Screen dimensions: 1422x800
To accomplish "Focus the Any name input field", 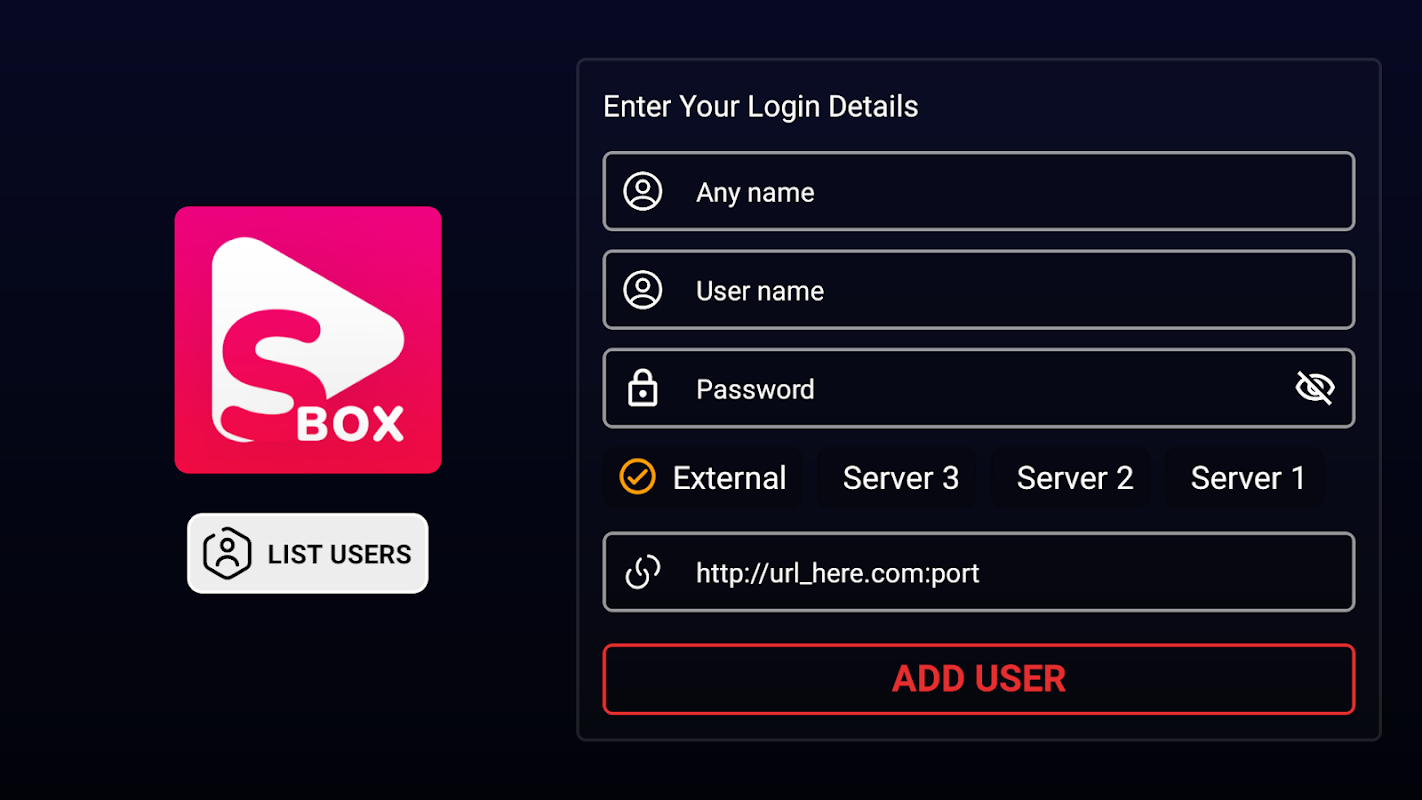I will click(979, 191).
